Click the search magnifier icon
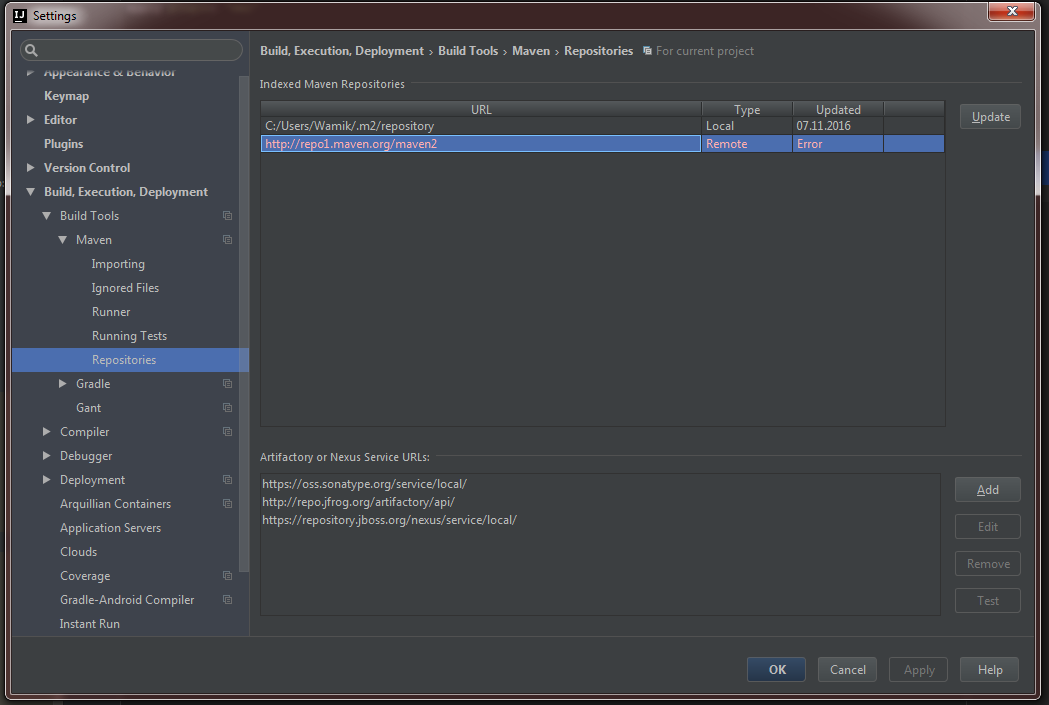The height and width of the screenshot is (705, 1049). pos(31,50)
